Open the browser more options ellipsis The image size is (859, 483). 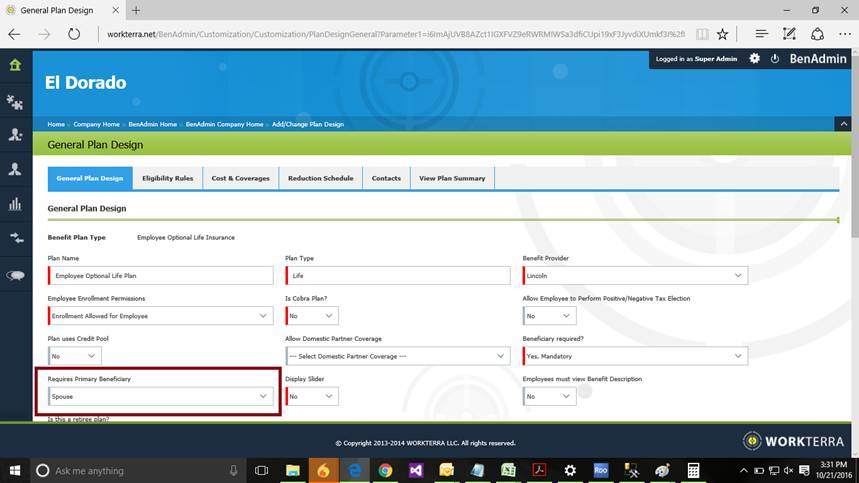pyautogui.click(x=845, y=34)
